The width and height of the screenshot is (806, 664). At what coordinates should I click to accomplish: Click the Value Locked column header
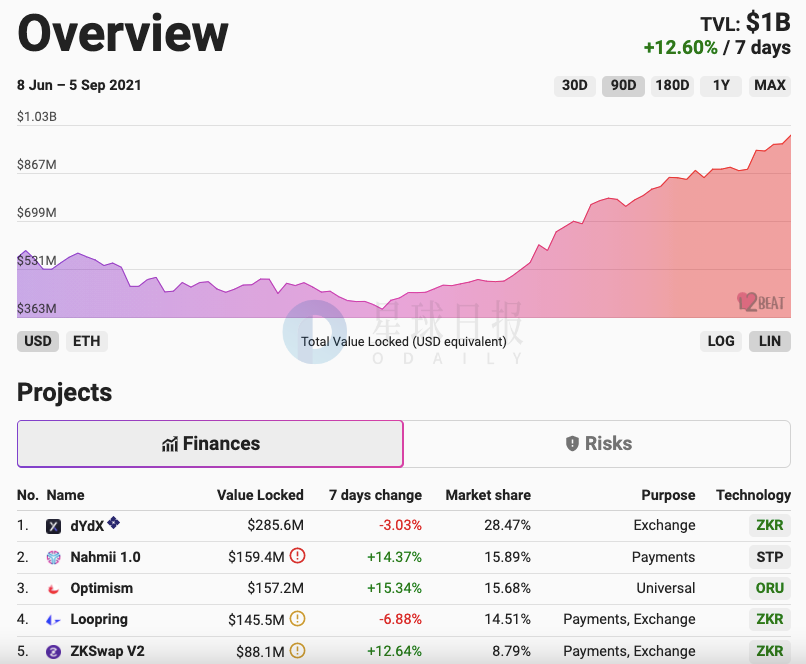(x=260, y=495)
